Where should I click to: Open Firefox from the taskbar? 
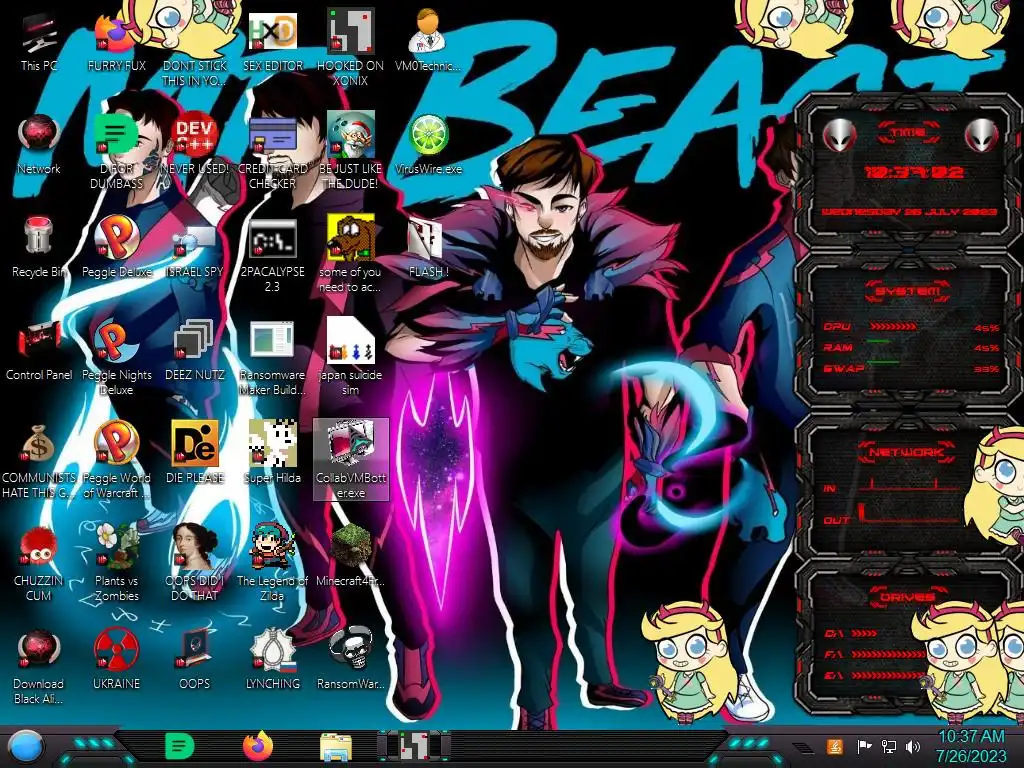258,746
